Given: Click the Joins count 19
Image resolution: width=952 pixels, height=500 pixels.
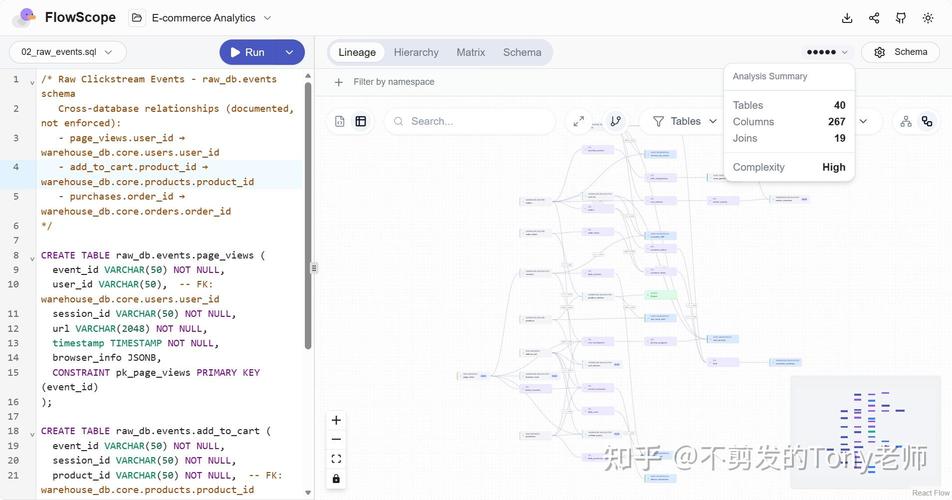Looking at the screenshot, I should click(840, 138).
